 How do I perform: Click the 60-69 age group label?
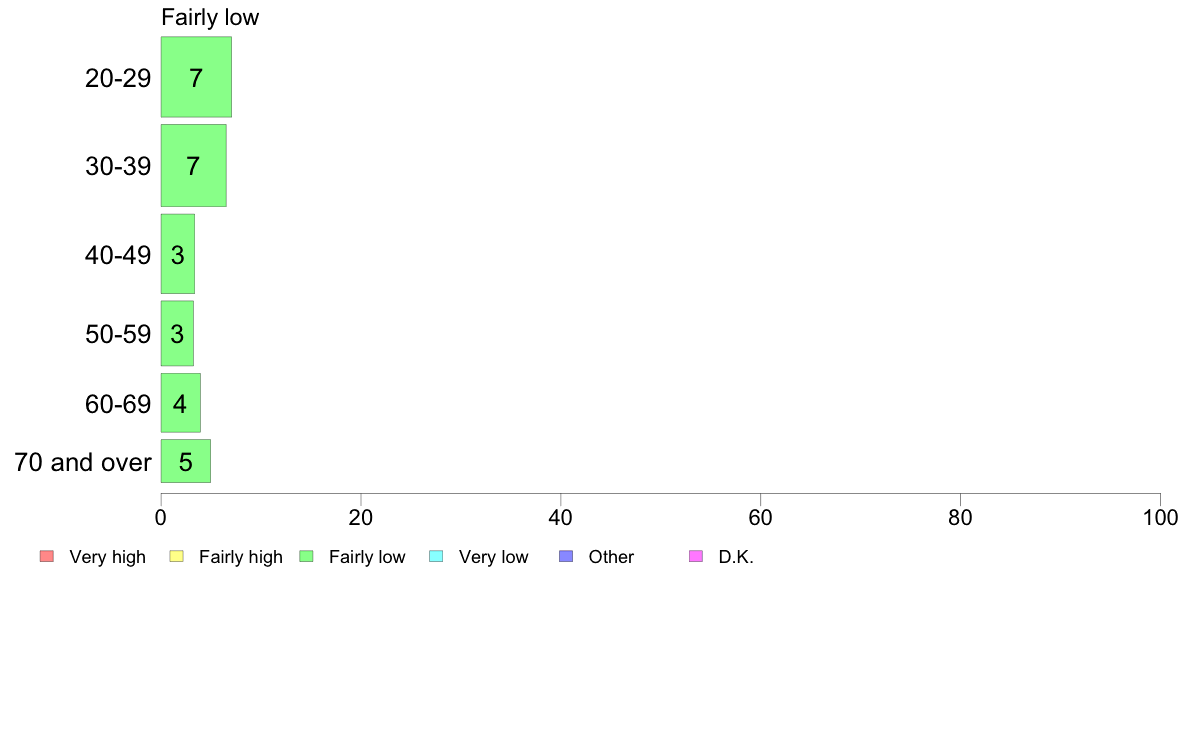tap(118, 404)
